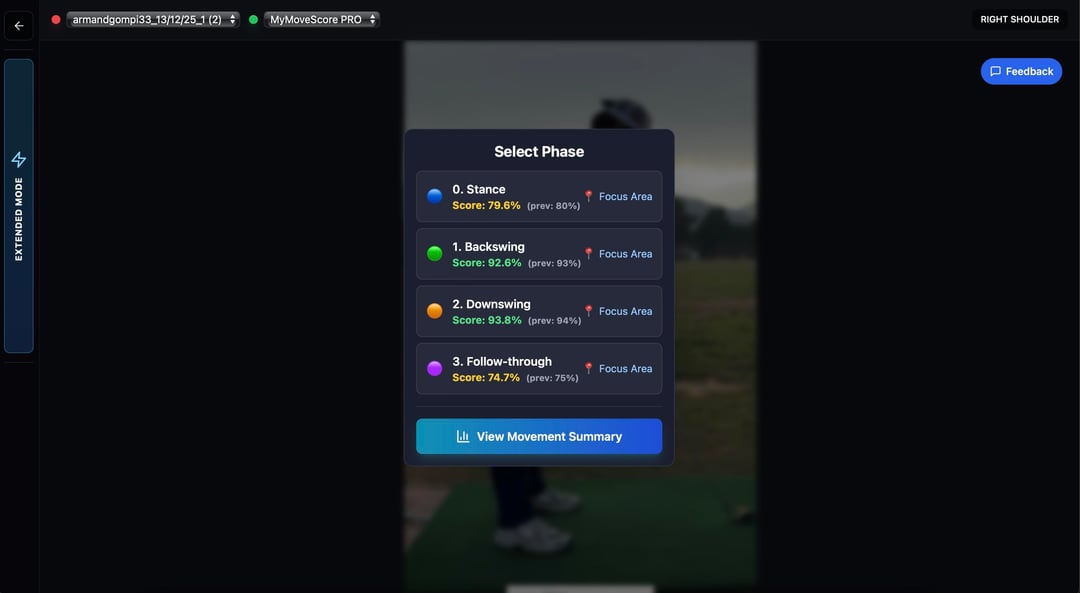The image size is (1080, 593).
Task: Toggle the Extended Mode side panel
Action: pyautogui.click(x=19, y=206)
